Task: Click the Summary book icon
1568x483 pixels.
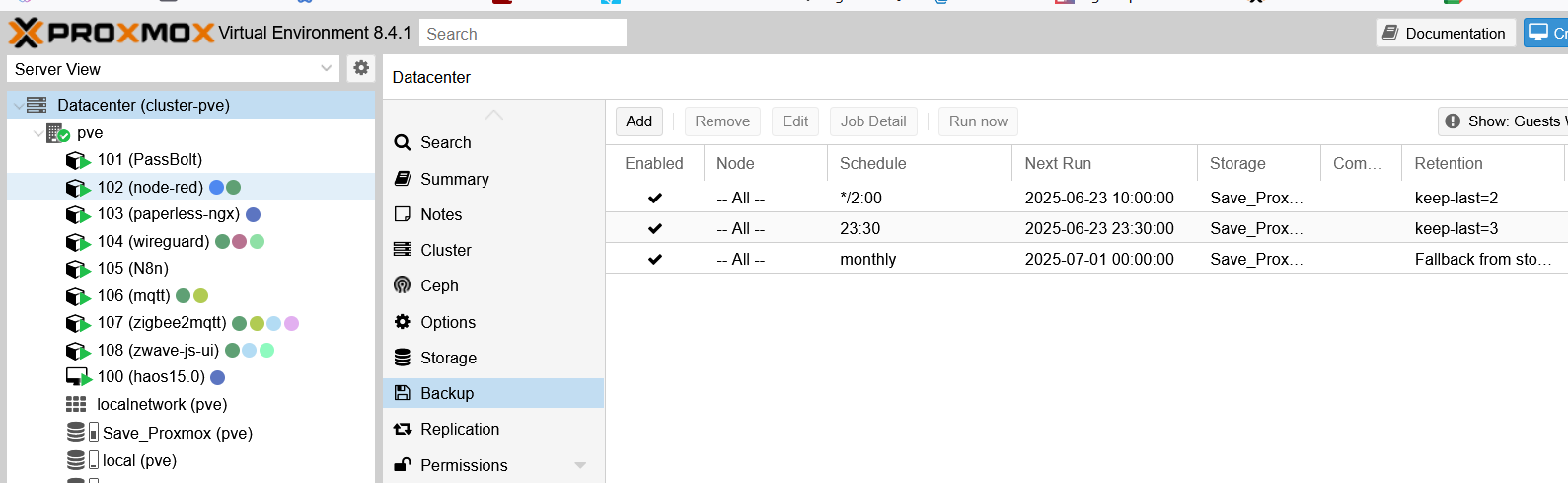Action: pos(403,179)
